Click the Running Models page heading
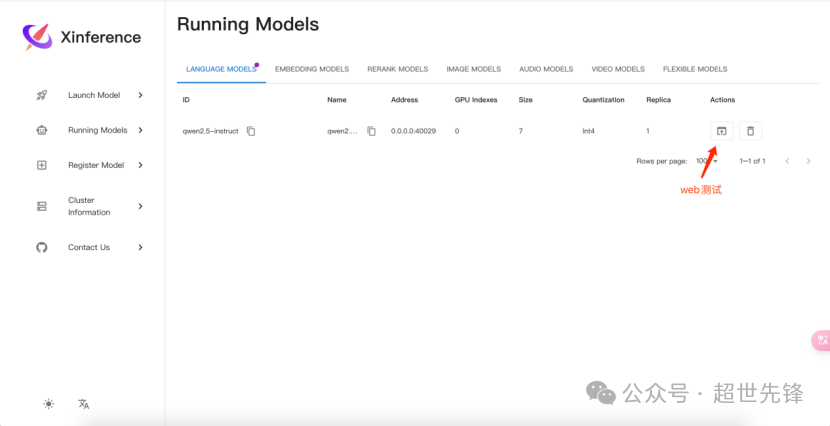 click(248, 24)
